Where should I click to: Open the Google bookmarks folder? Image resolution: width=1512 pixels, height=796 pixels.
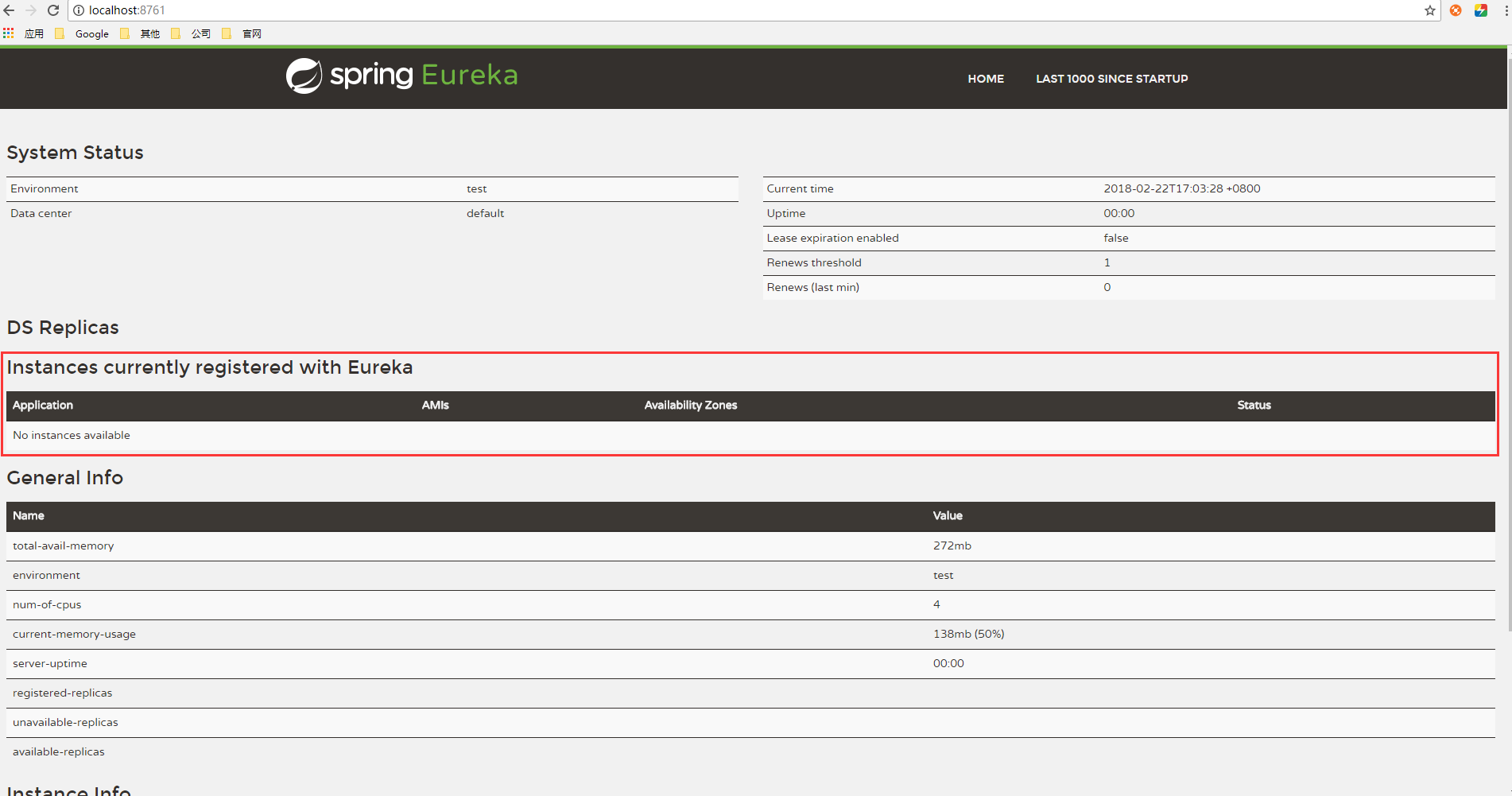[x=83, y=33]
